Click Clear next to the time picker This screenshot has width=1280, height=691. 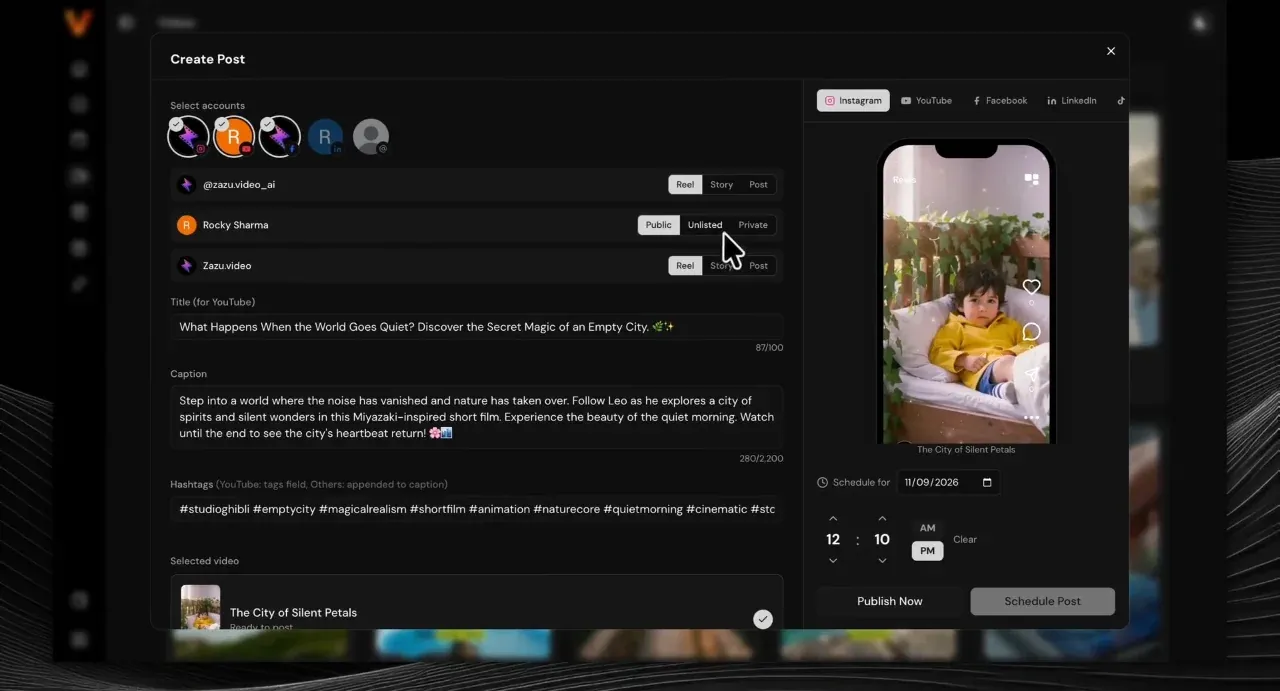click(x=965, y=539)
